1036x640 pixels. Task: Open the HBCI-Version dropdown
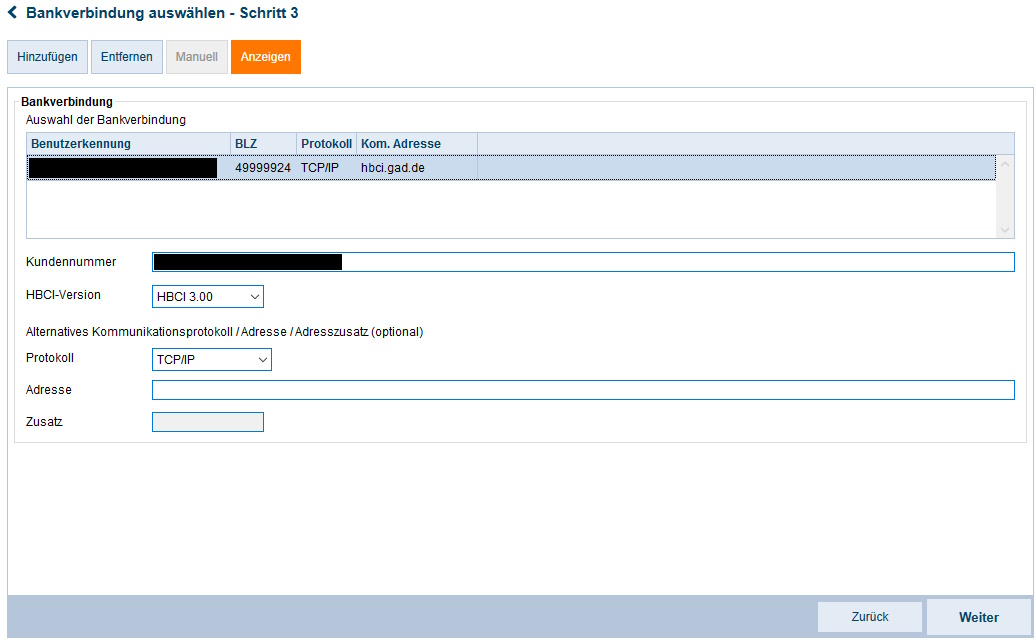[x=208, y=297]
